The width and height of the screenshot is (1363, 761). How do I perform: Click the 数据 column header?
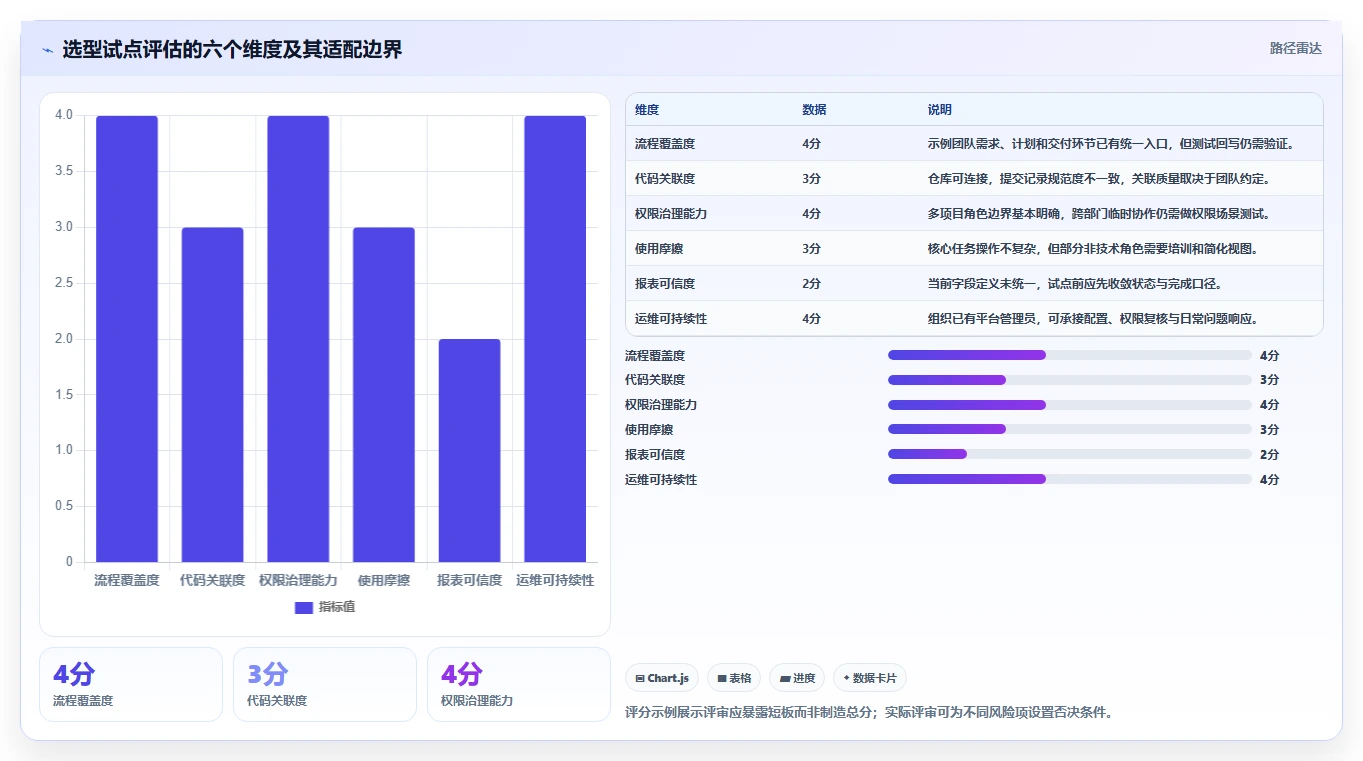click(x=814, y=110)
